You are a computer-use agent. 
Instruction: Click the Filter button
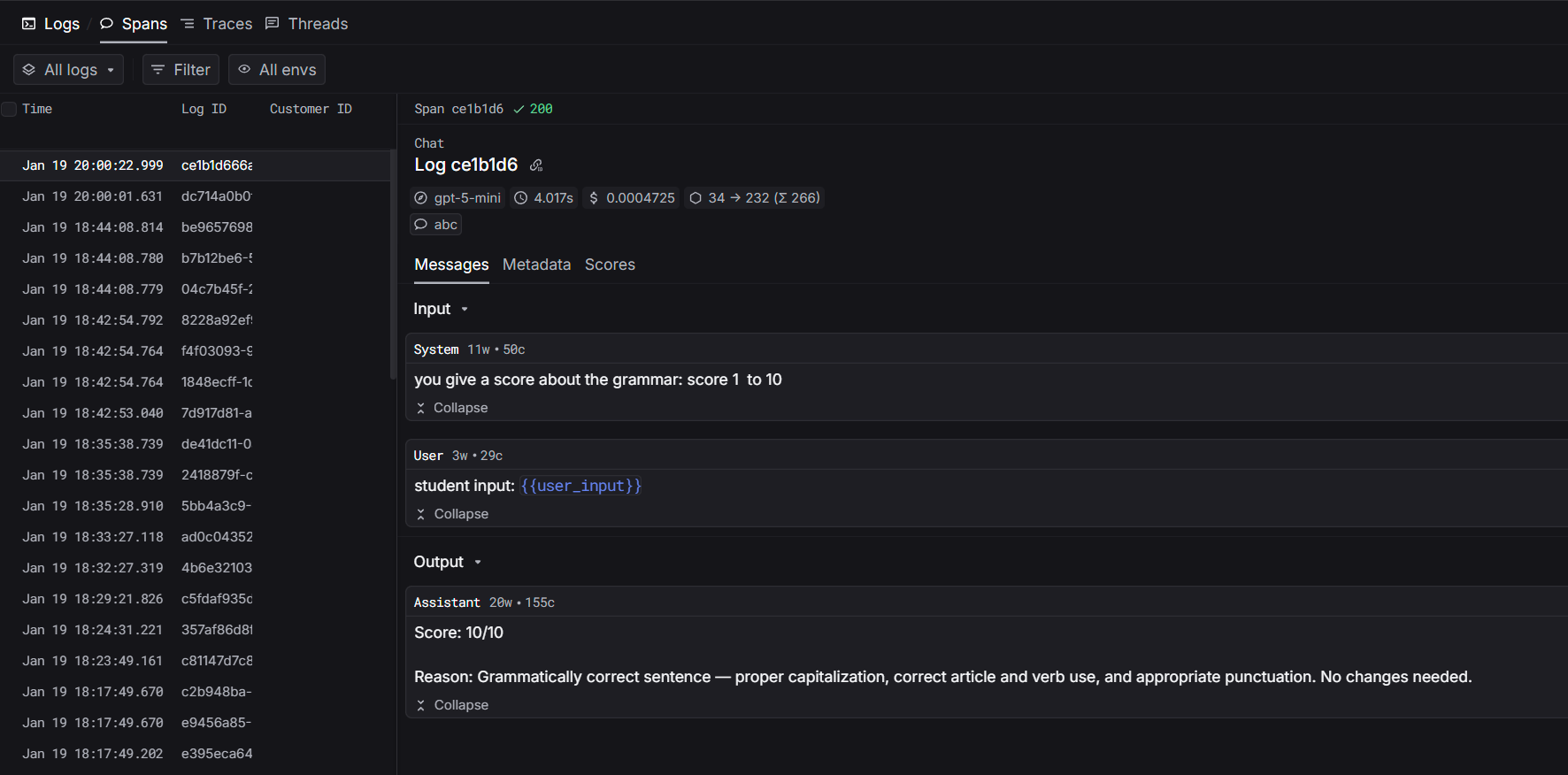181,70
